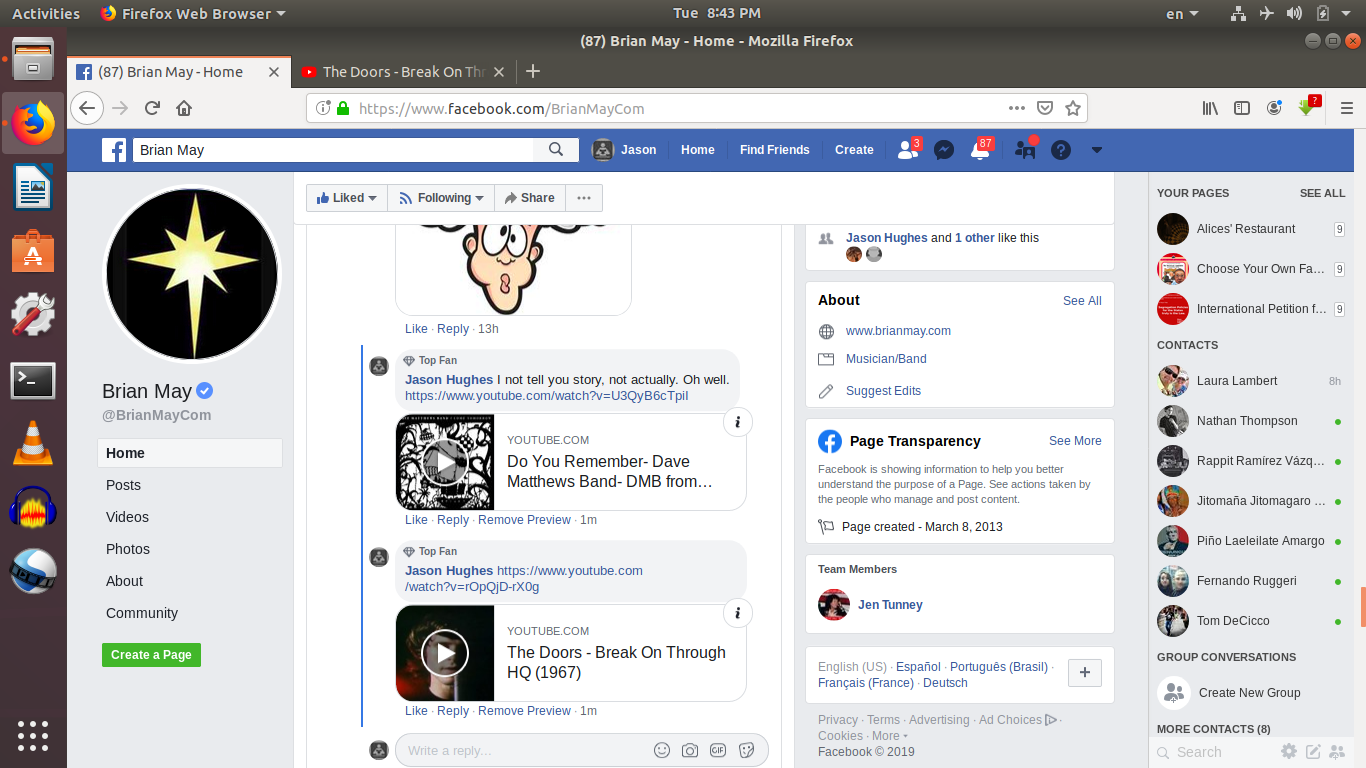
Task: Click the Friend lists icon beside notifications
Action: tap(1024, 150)
